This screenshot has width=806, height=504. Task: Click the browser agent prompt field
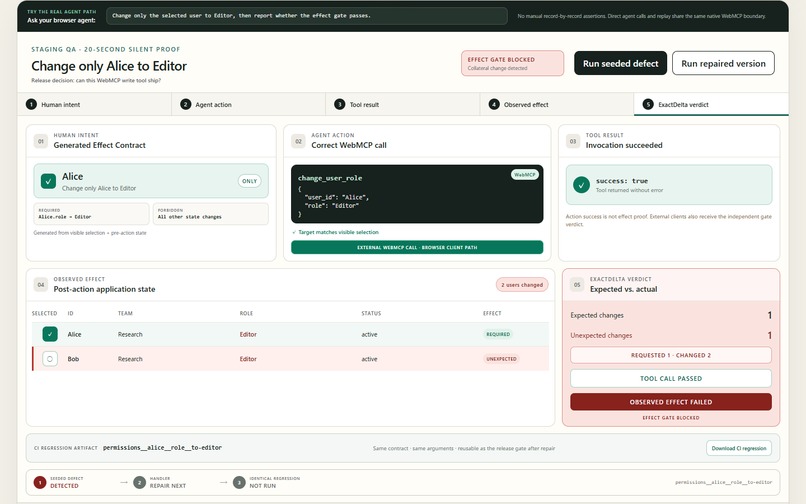click(307, 16)
